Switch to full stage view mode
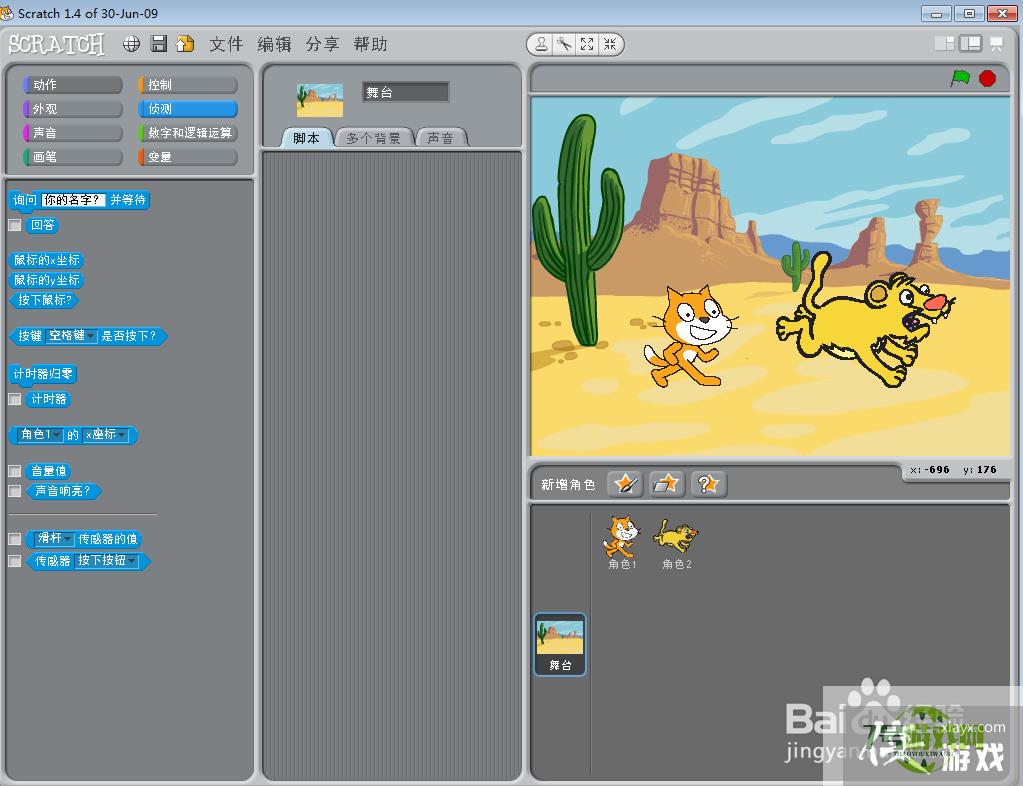Image resolution: width=1023 pixels, height=786 pixels. click(x=970, y=44)
